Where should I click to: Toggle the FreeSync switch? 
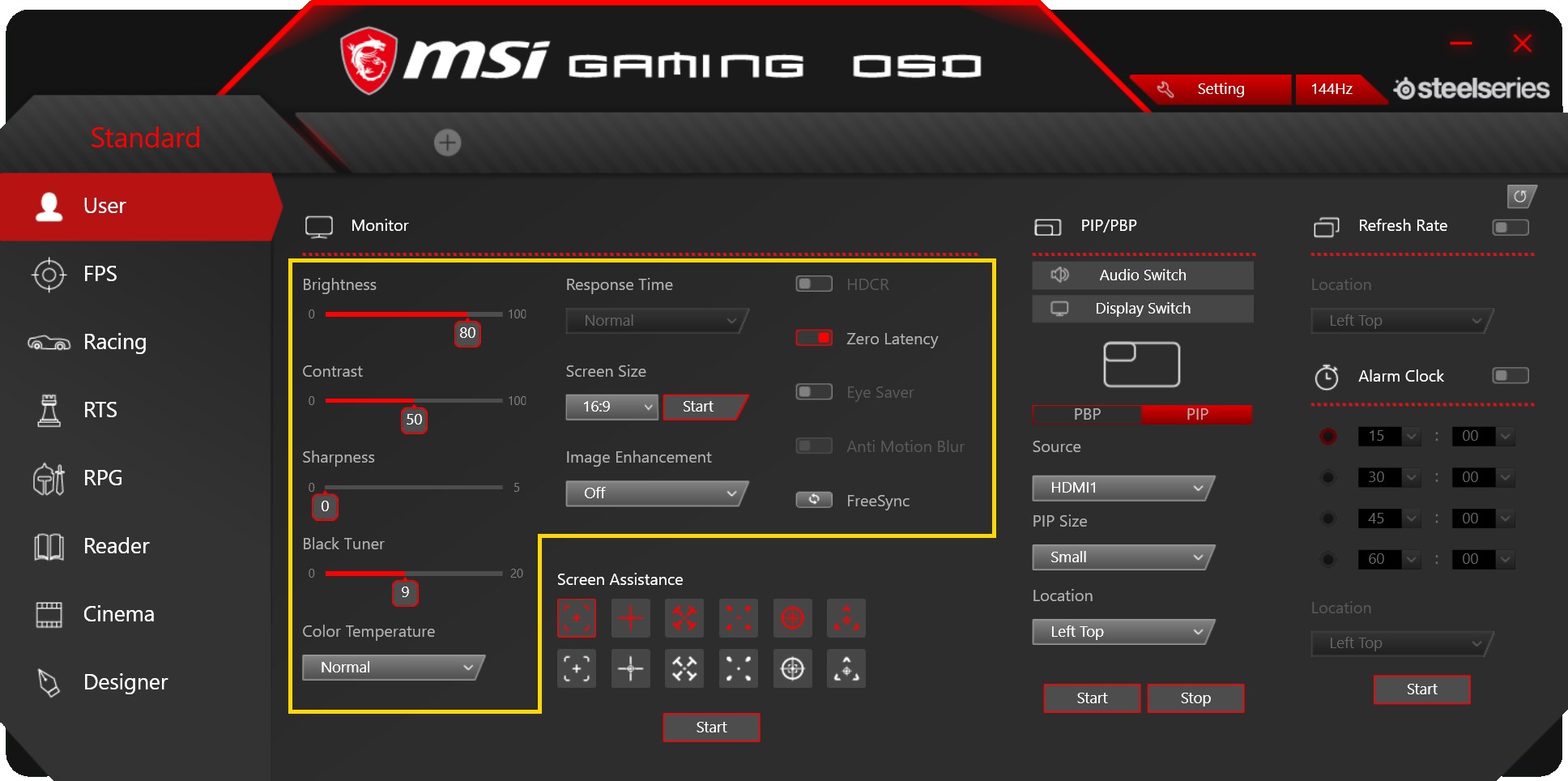814,500
